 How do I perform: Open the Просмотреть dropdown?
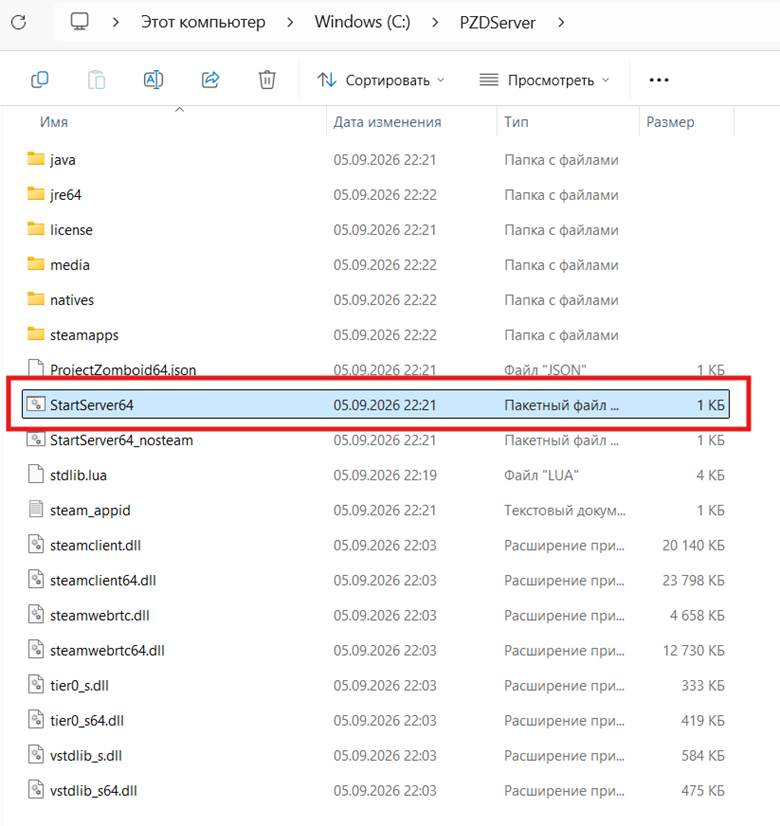pyautogui.click(x=545, y=80)
